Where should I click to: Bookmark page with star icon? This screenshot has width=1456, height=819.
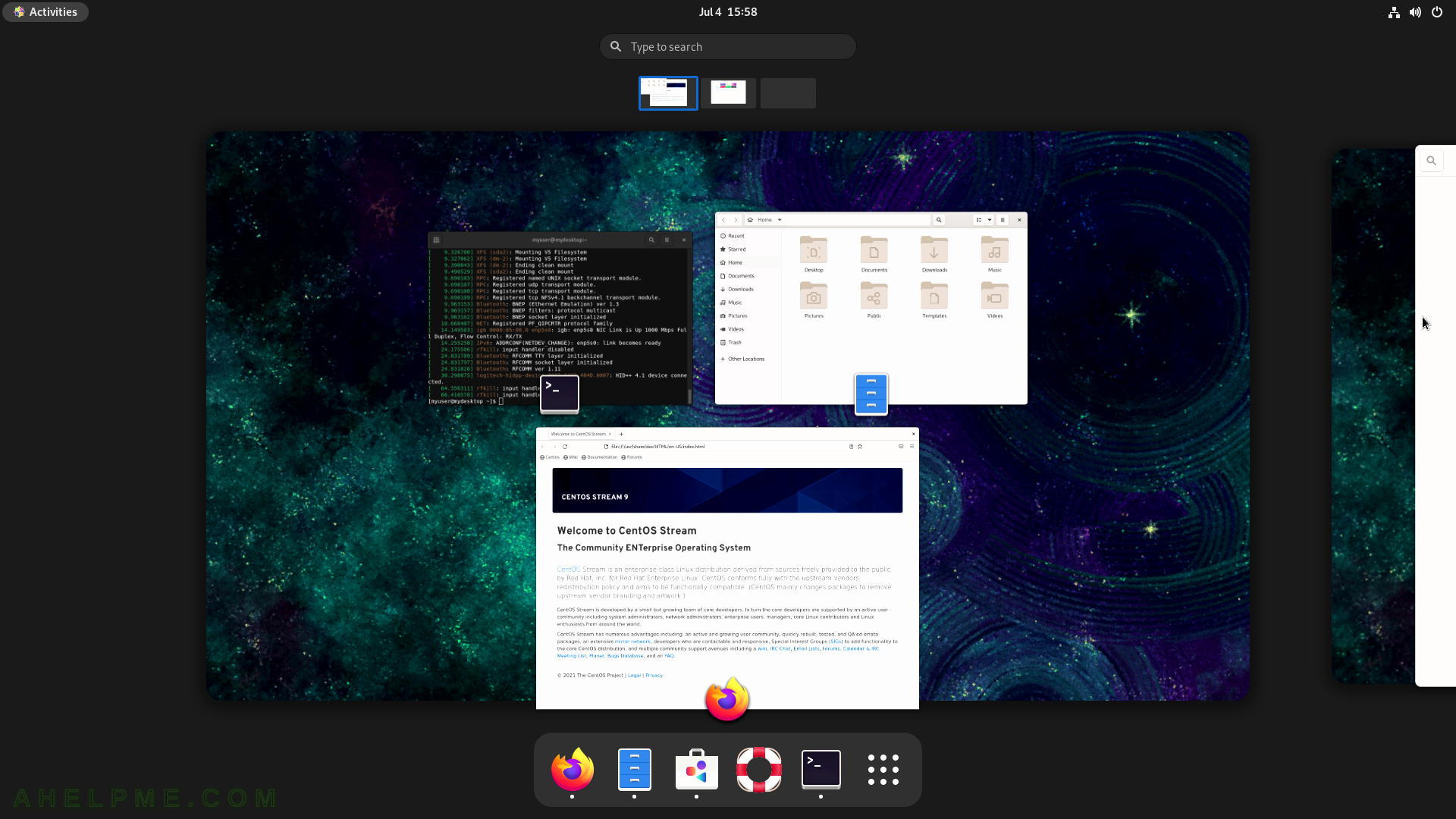coord(860,447)
